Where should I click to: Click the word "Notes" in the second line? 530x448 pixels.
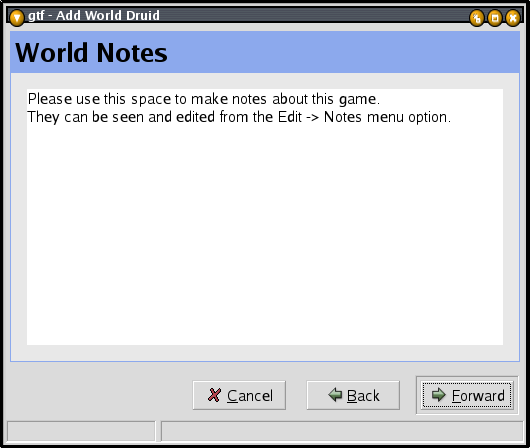[x=342, y=117]
